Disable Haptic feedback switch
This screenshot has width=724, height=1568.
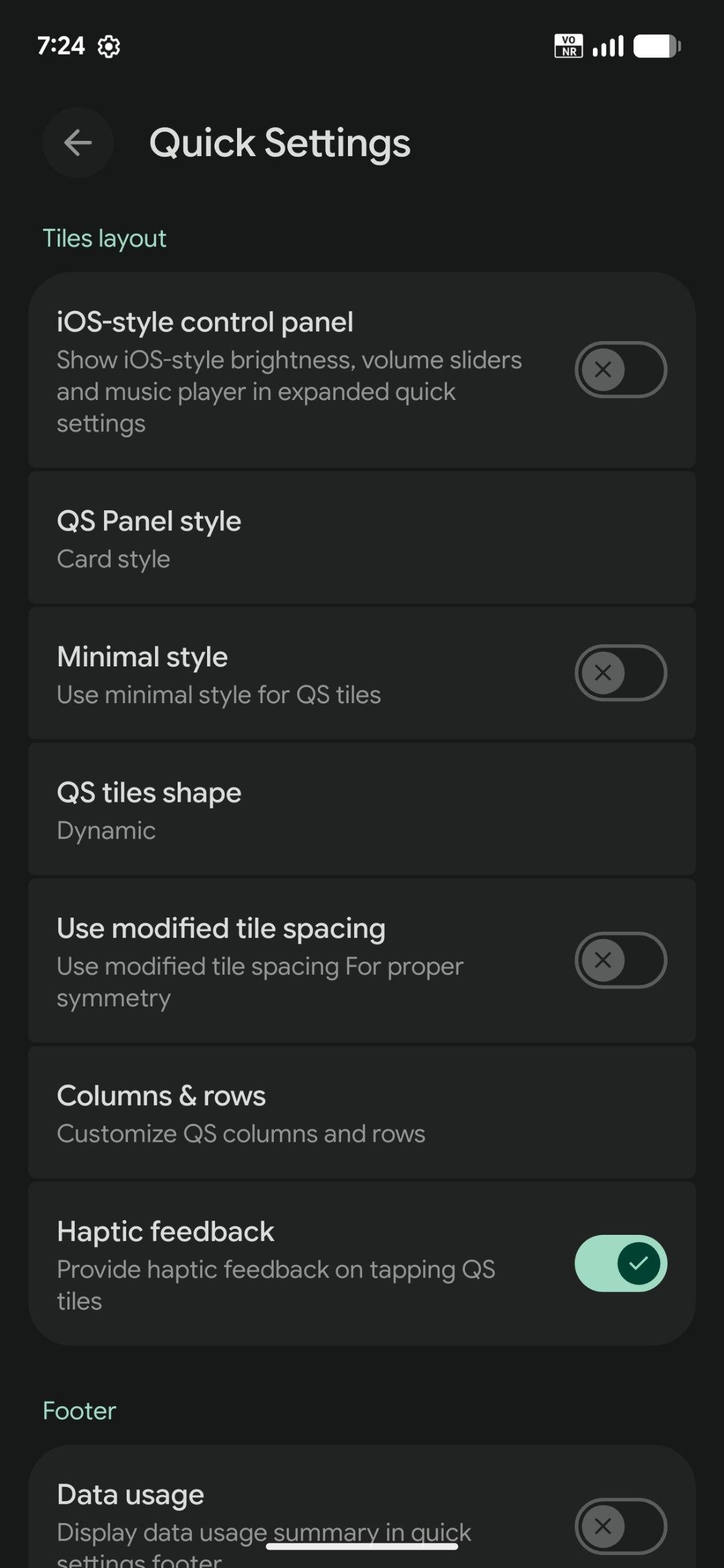tap(620, 1263)
